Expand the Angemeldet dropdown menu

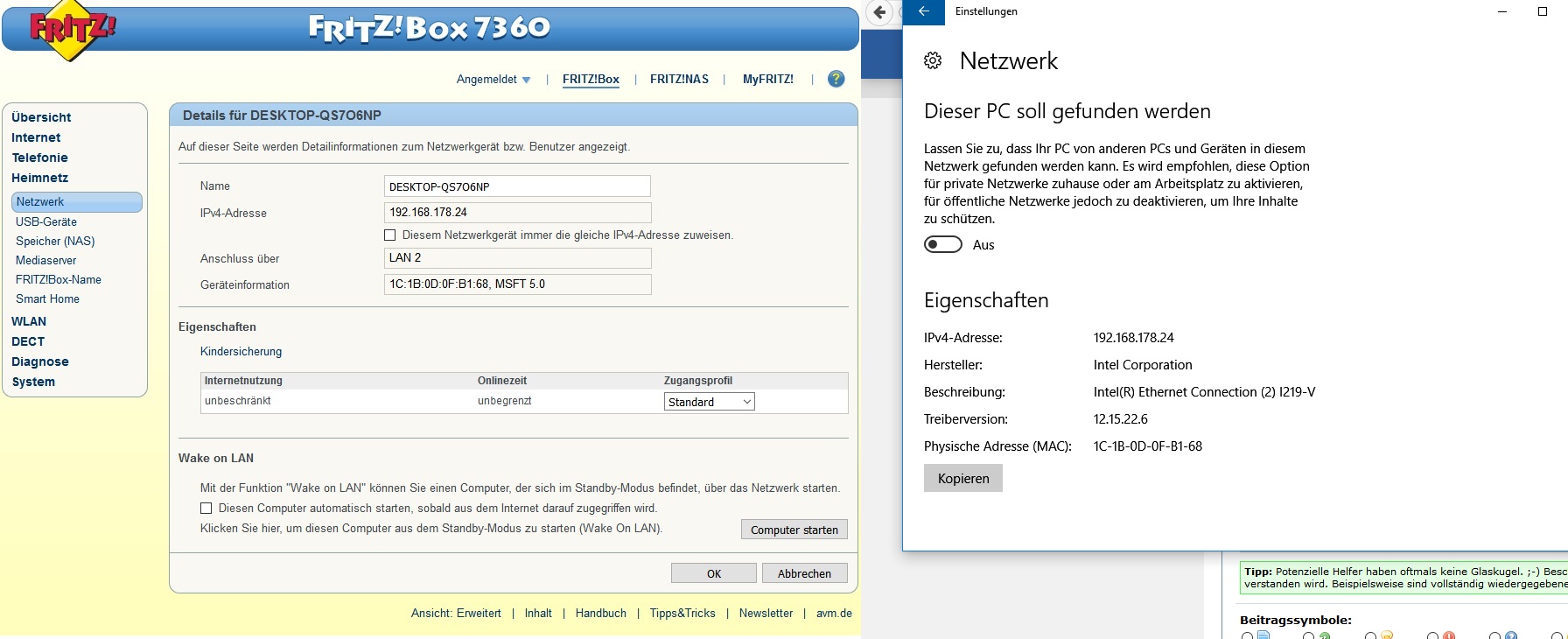click(493, 80)
